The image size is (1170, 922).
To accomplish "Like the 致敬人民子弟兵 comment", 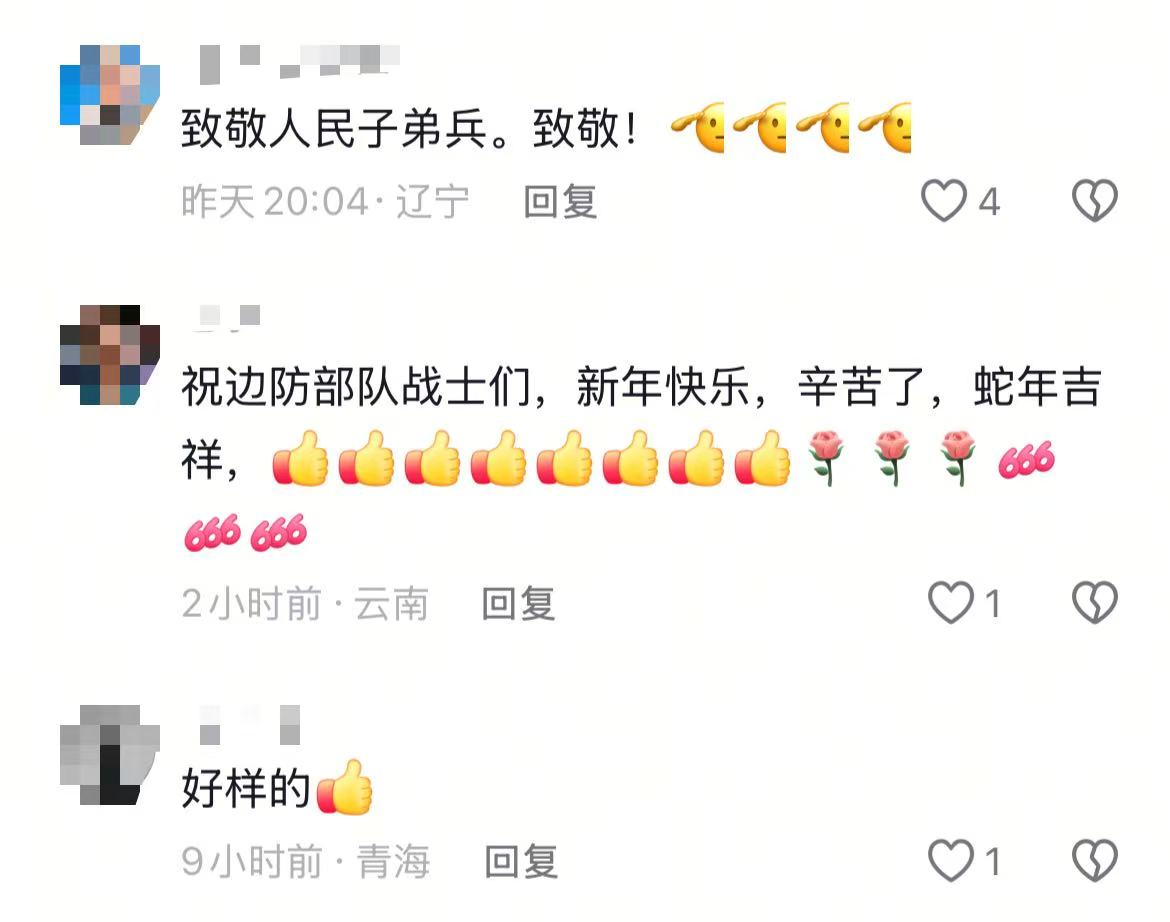I will 944,201.
